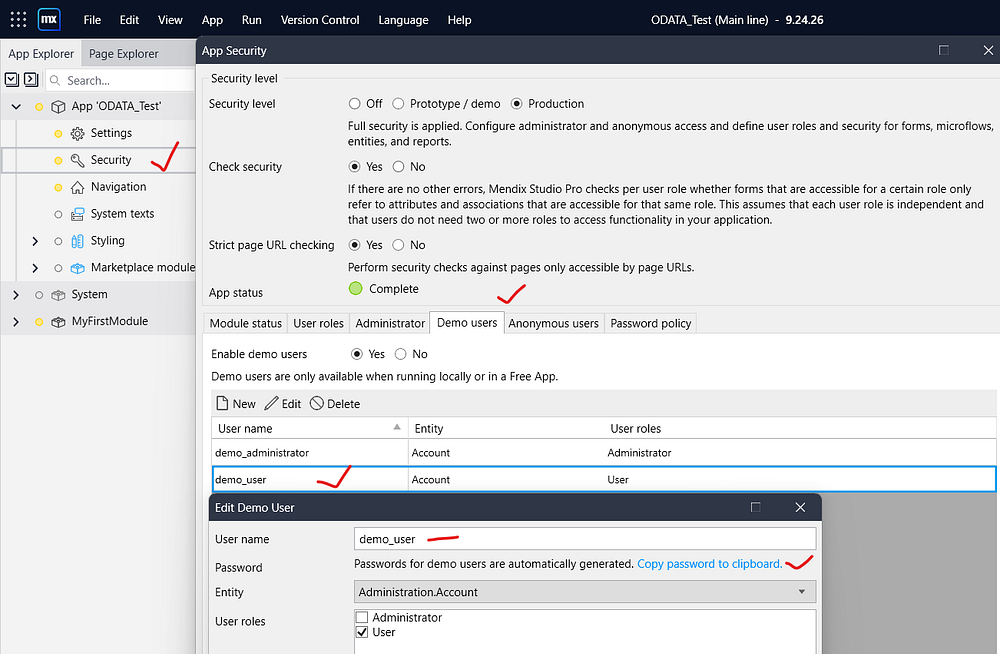This screenshot has width=1000, height=654.
Task: Switch to the Anonymous users tab
Action: (553, 323)
